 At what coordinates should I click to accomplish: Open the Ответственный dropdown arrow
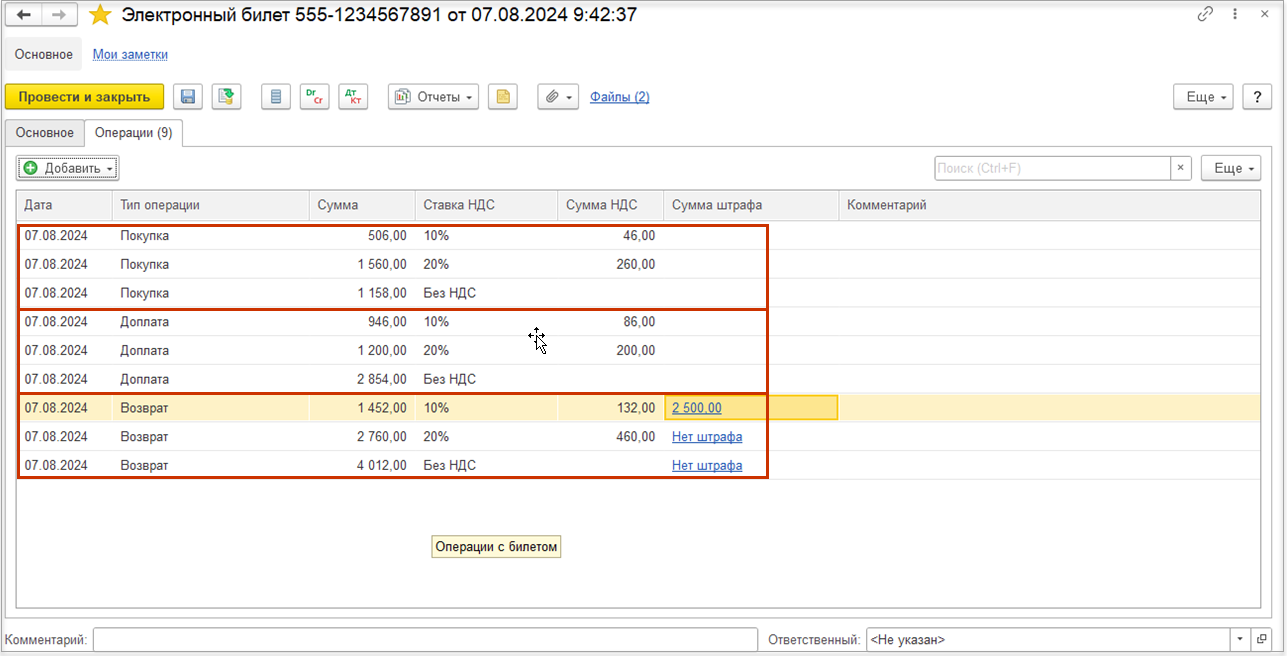point(1240,639)
